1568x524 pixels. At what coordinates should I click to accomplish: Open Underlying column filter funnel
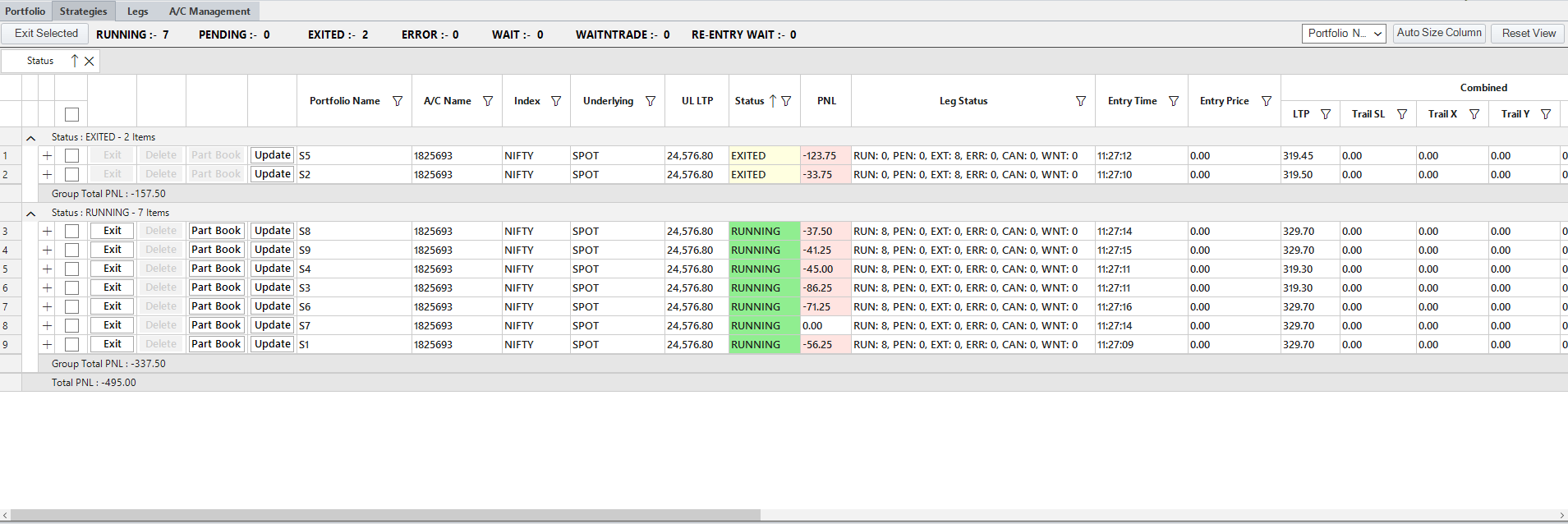[651, 101]
